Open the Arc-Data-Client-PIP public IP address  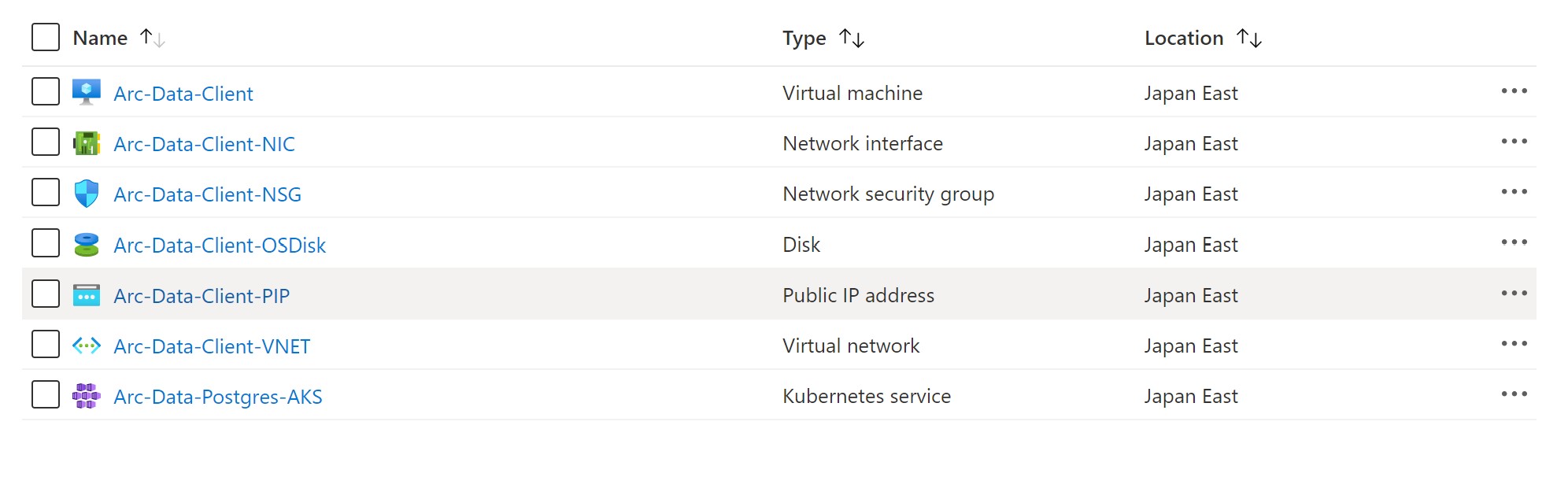[202, 295]
